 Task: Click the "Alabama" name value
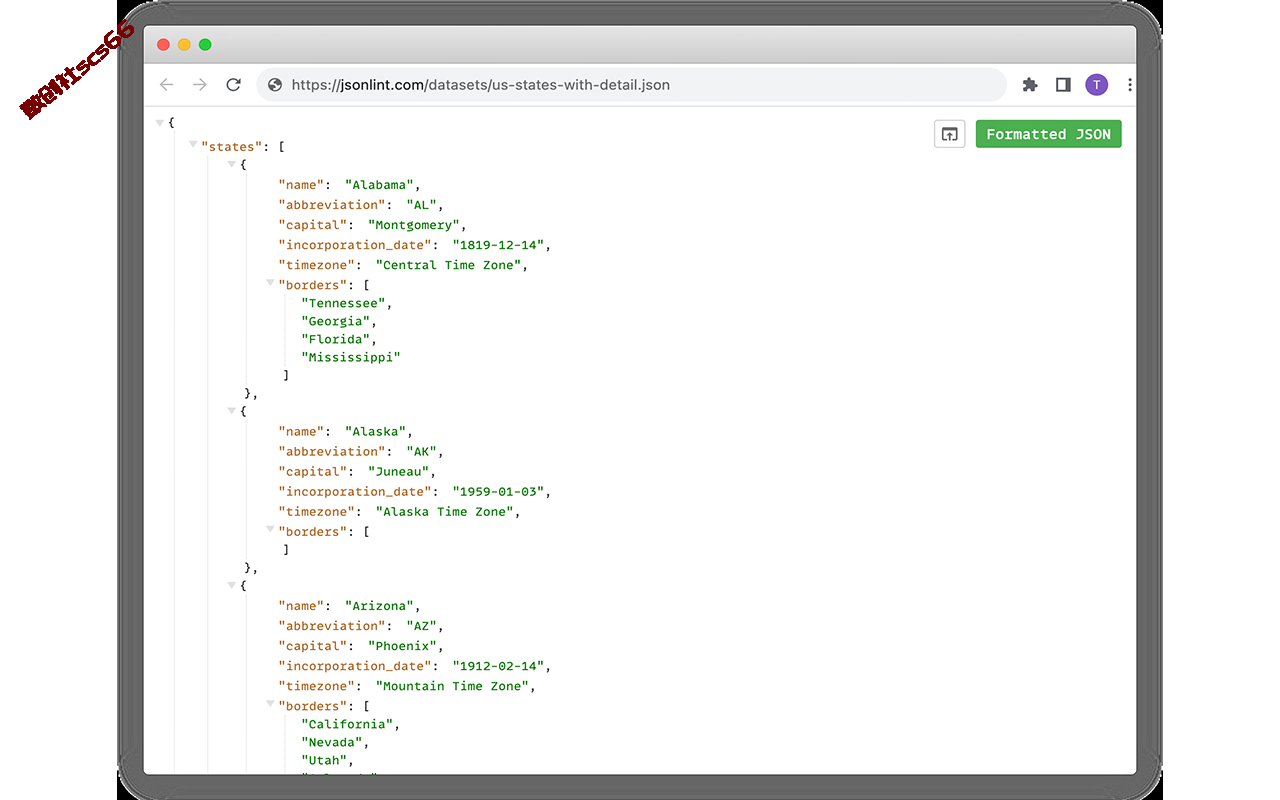click(377, 185)
